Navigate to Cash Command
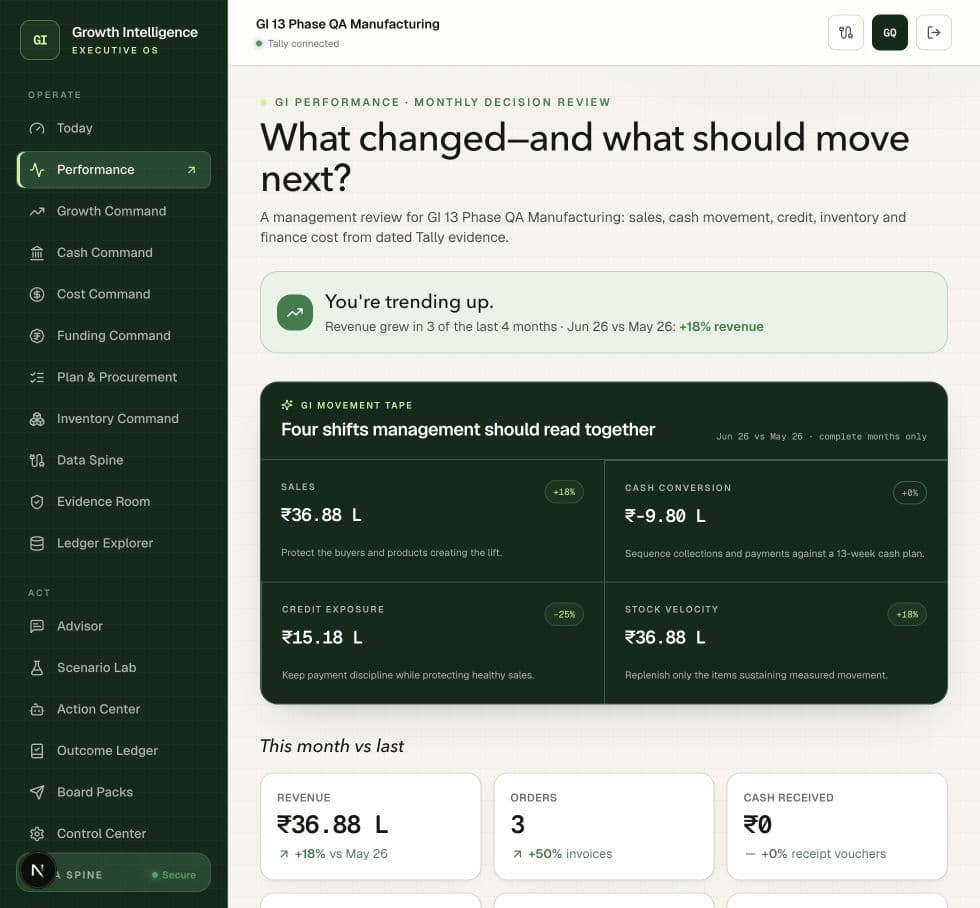 coord(114,252)
